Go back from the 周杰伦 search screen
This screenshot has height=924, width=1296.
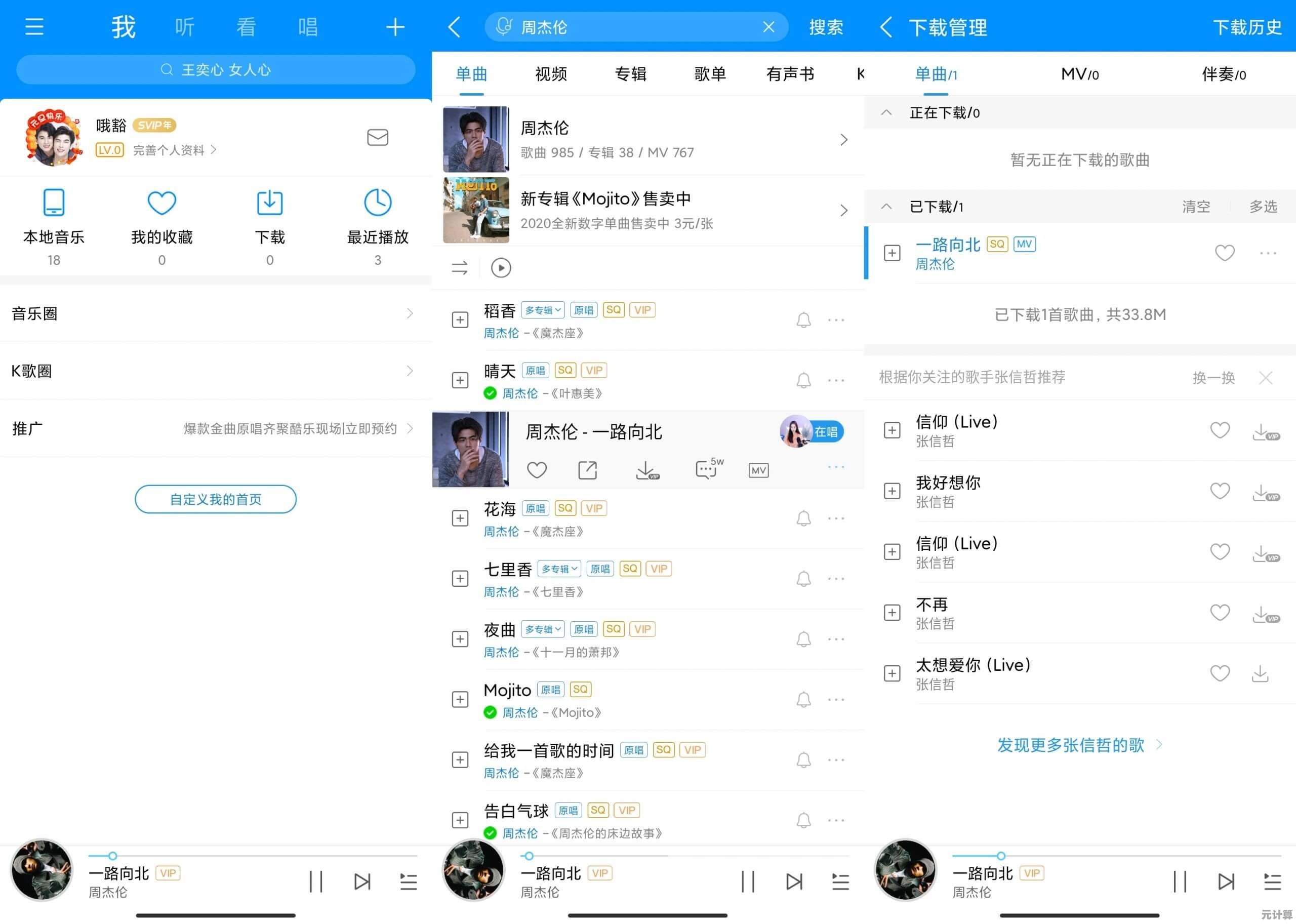point(454,27)
